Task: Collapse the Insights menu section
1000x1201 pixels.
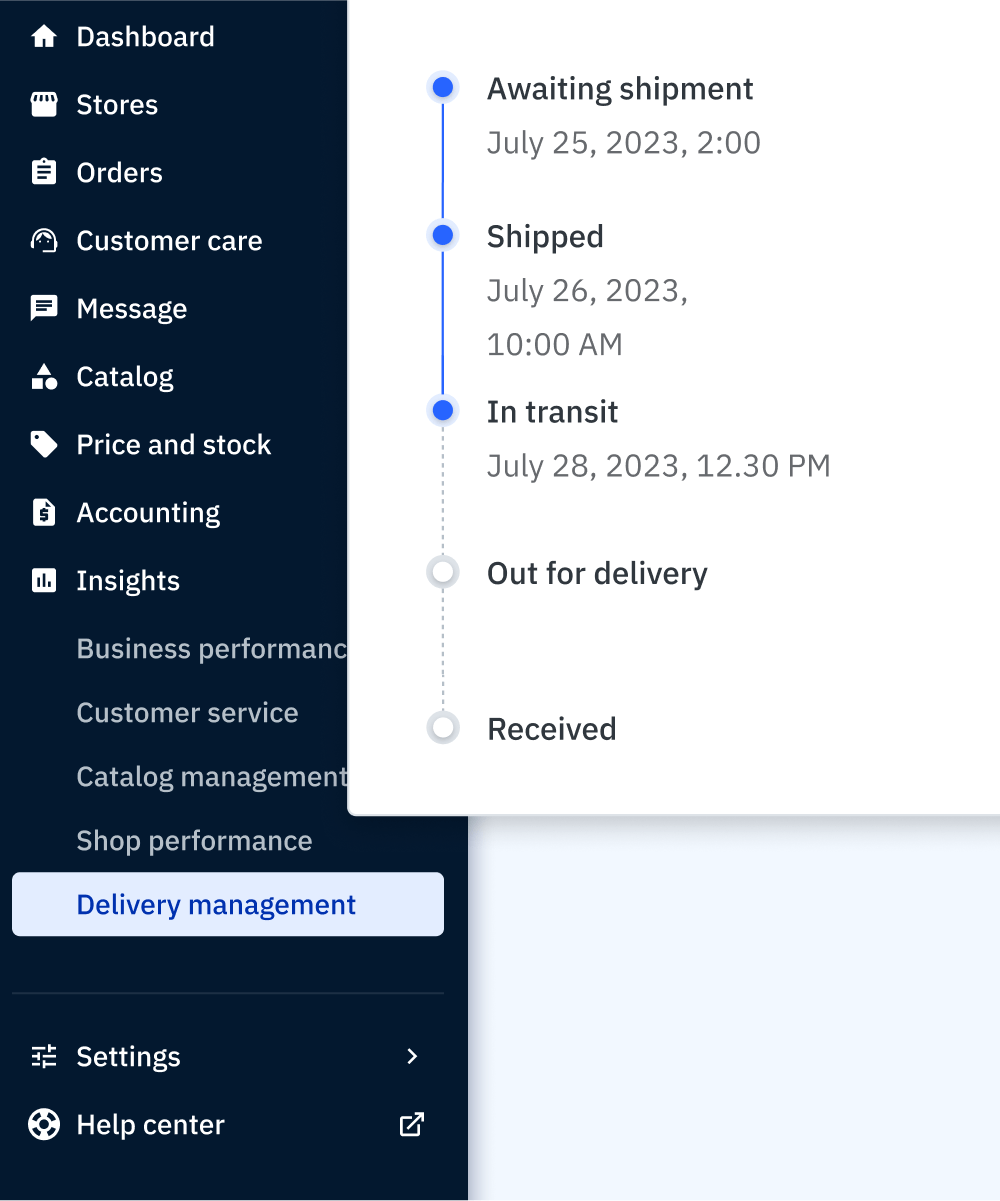Action: tap(128, 581)
